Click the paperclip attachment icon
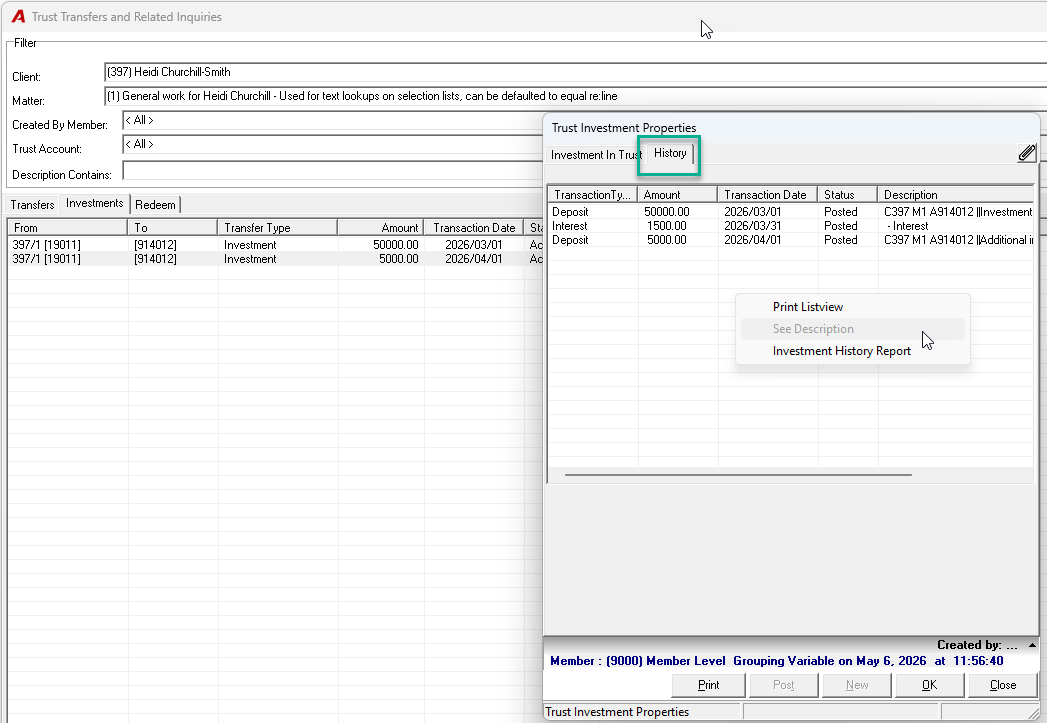 coord(1026,153)
